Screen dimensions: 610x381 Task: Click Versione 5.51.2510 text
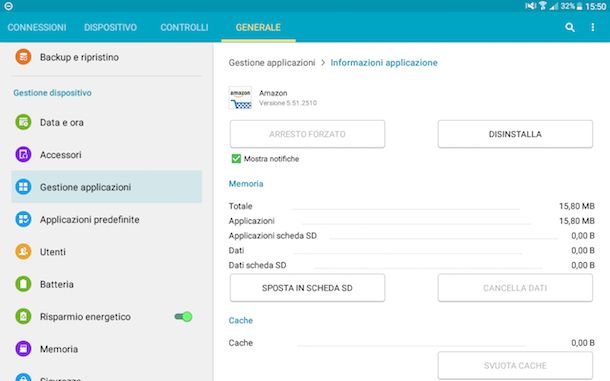tap(288, 103)
